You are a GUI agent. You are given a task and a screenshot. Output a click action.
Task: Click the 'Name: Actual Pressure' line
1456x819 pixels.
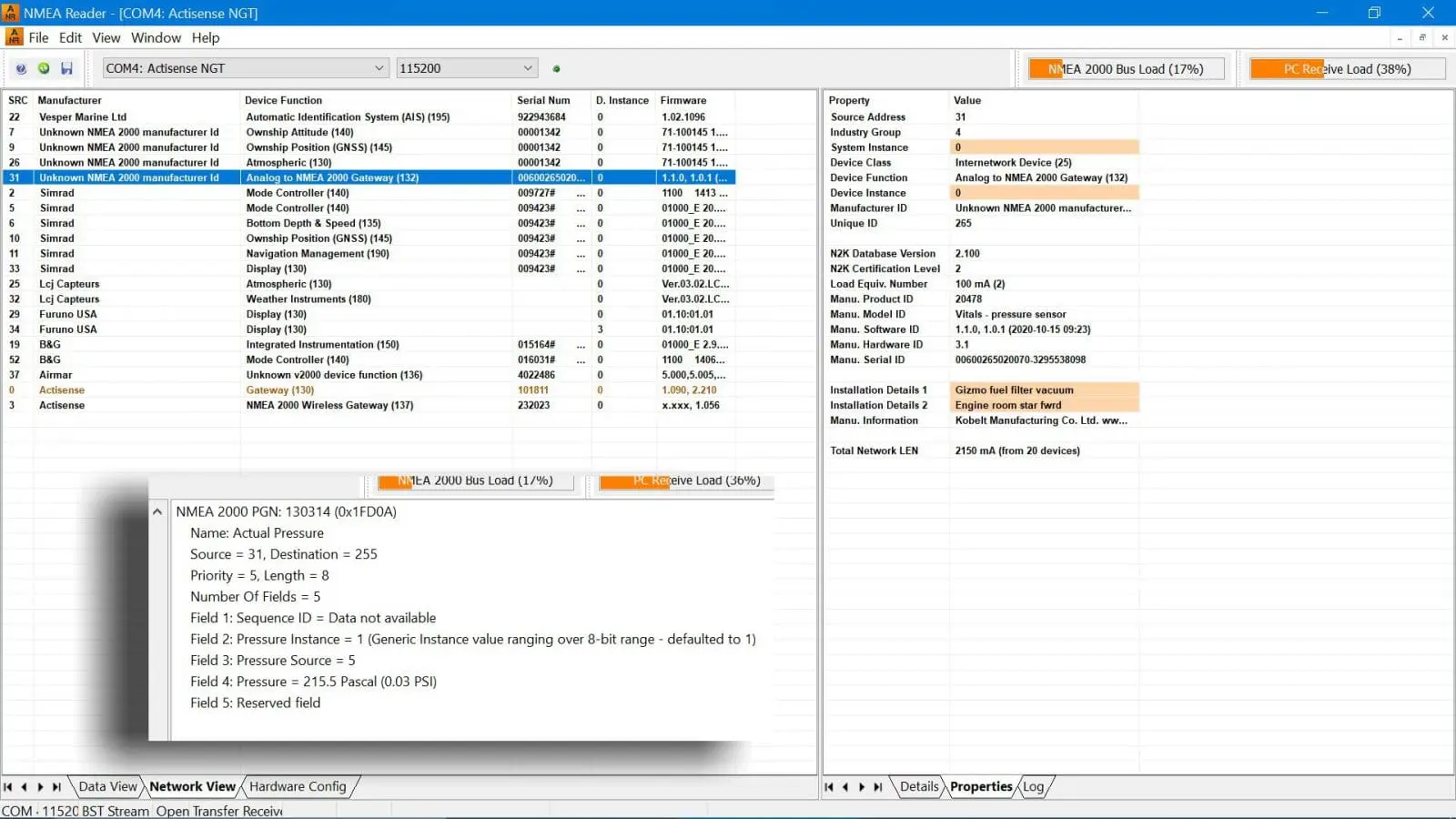click(x=257, y=533)
